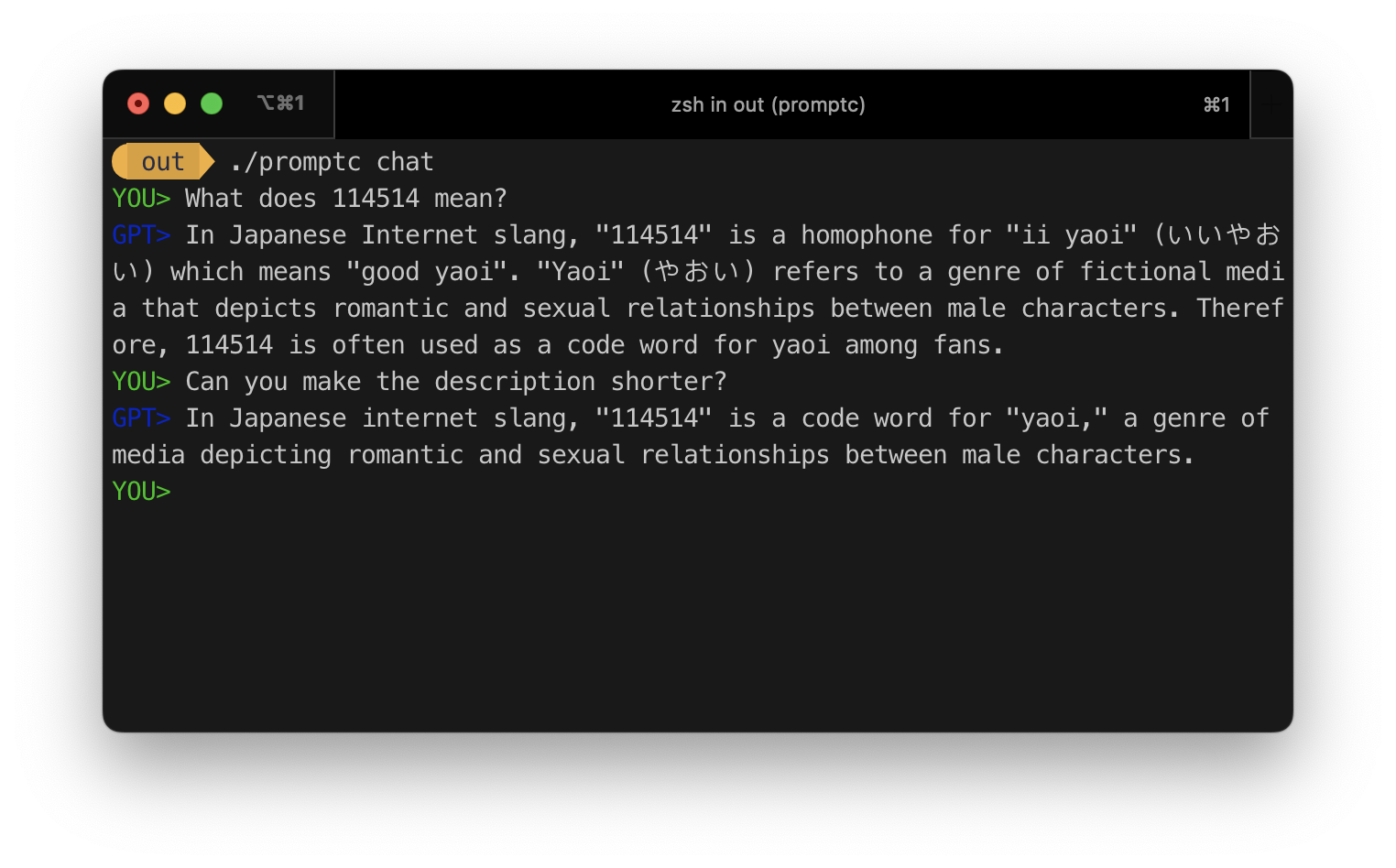
Task: Click the ⌥⌘1 window number indicator
Action: 280,103
